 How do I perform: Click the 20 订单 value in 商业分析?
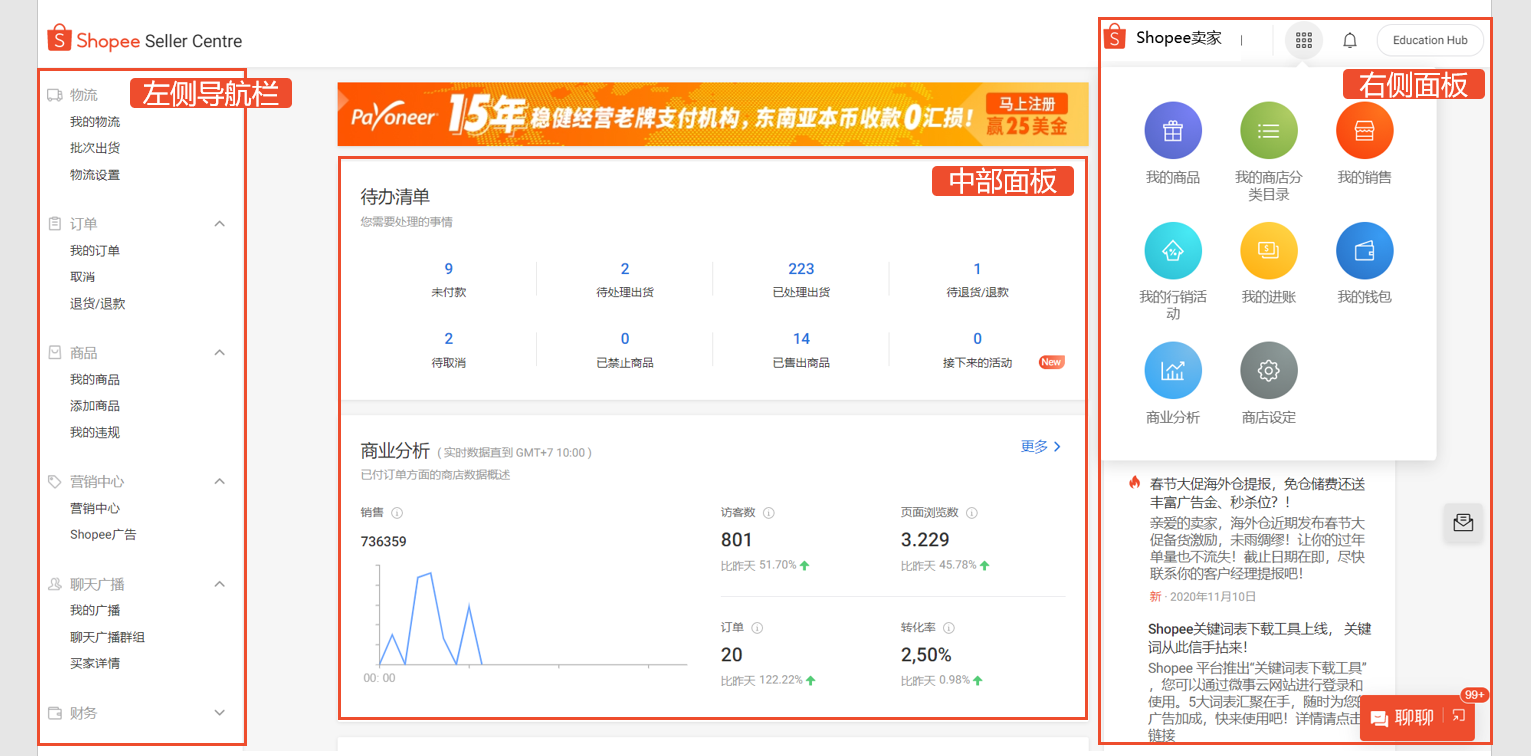731,655
